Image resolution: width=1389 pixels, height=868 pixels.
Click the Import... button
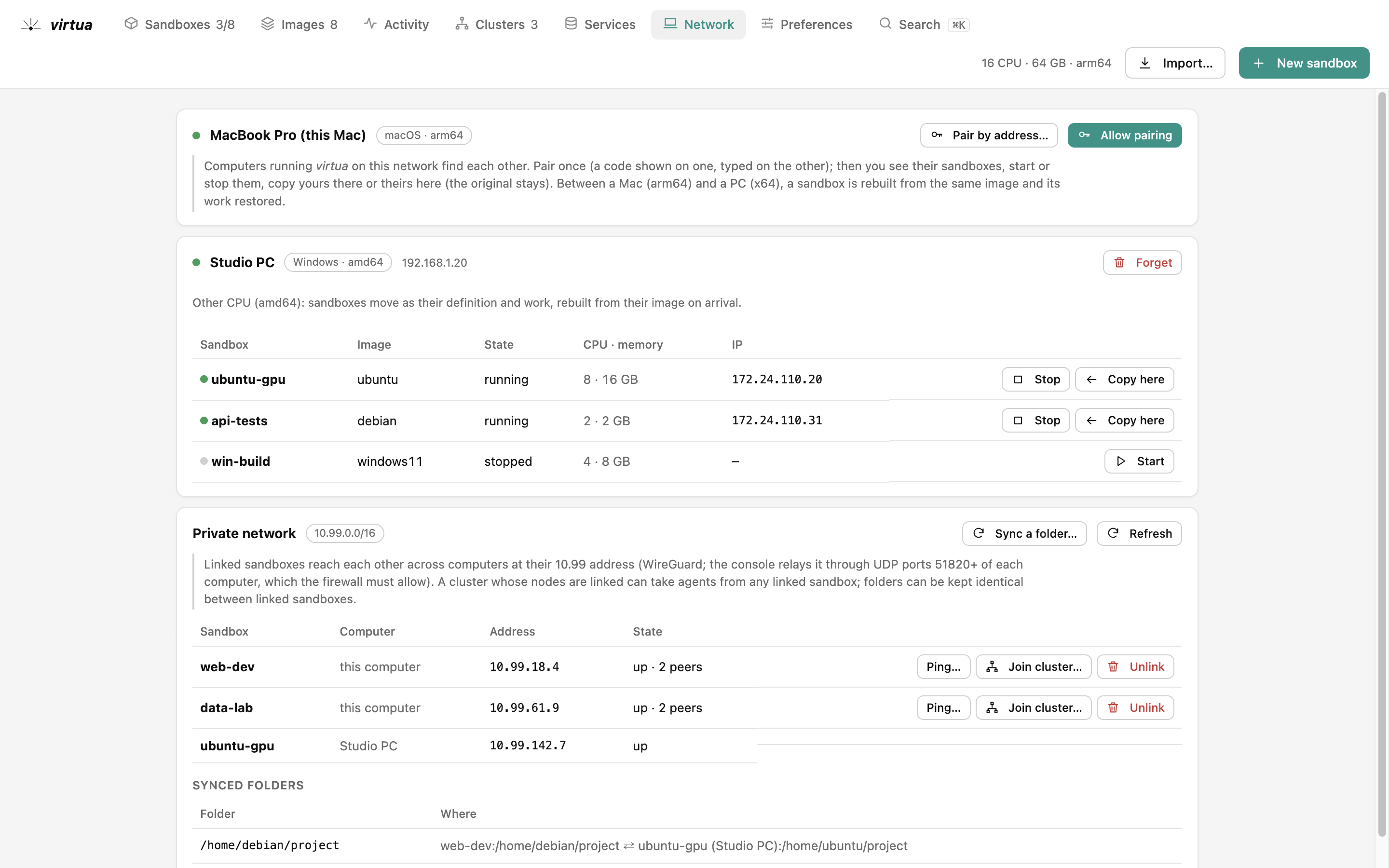[1175, 63]
